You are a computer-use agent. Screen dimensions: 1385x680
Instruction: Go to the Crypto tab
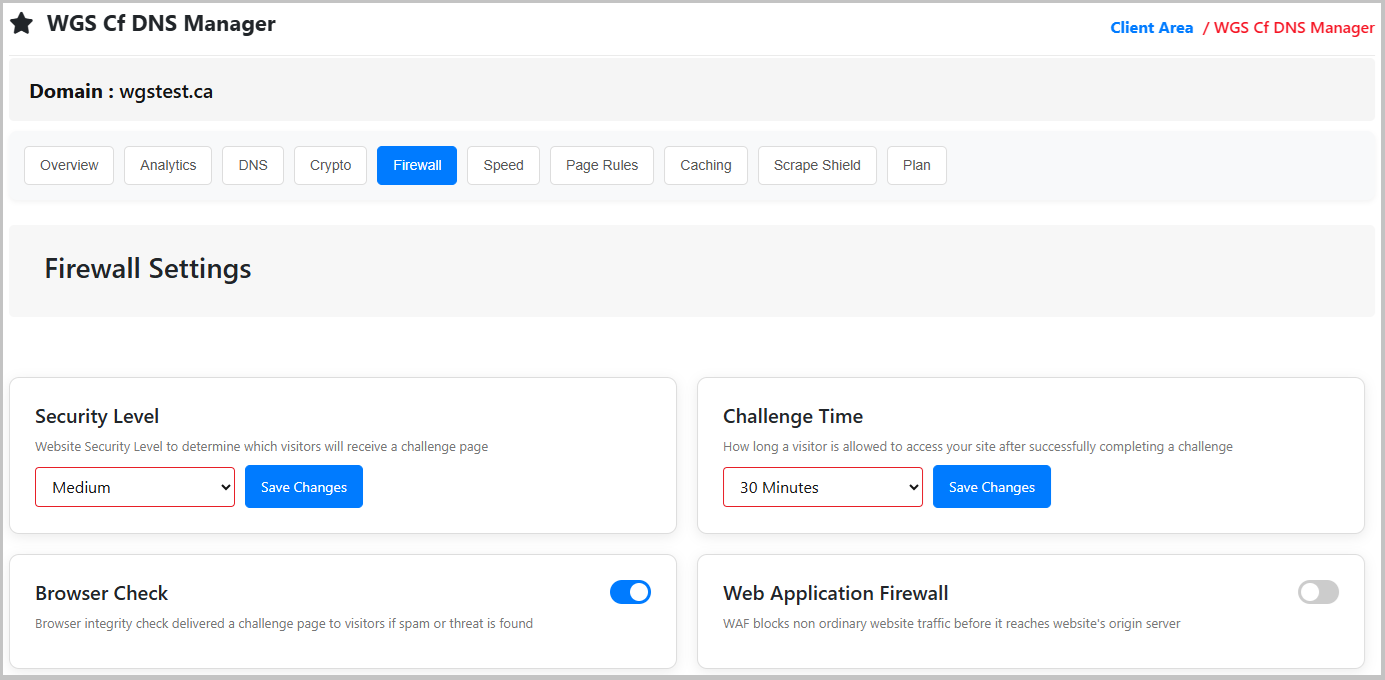click(330, 166)
